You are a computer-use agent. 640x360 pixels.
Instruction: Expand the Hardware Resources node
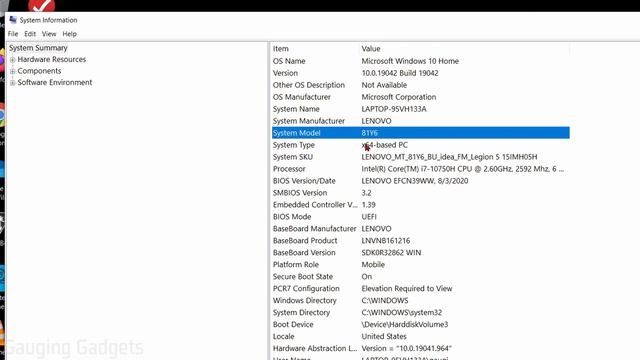point(13,60)
